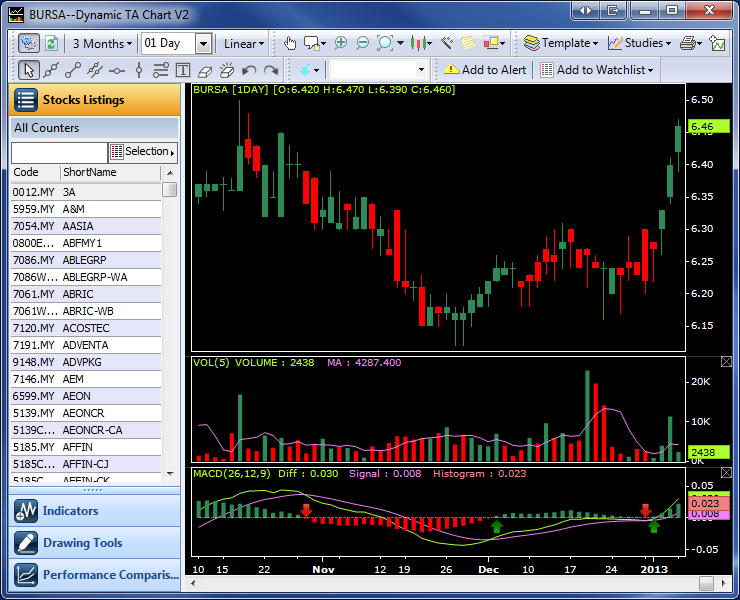740x600 pixels.
Task: Select stock row 7191.MY ADVENTA
Action: (86, 345)
